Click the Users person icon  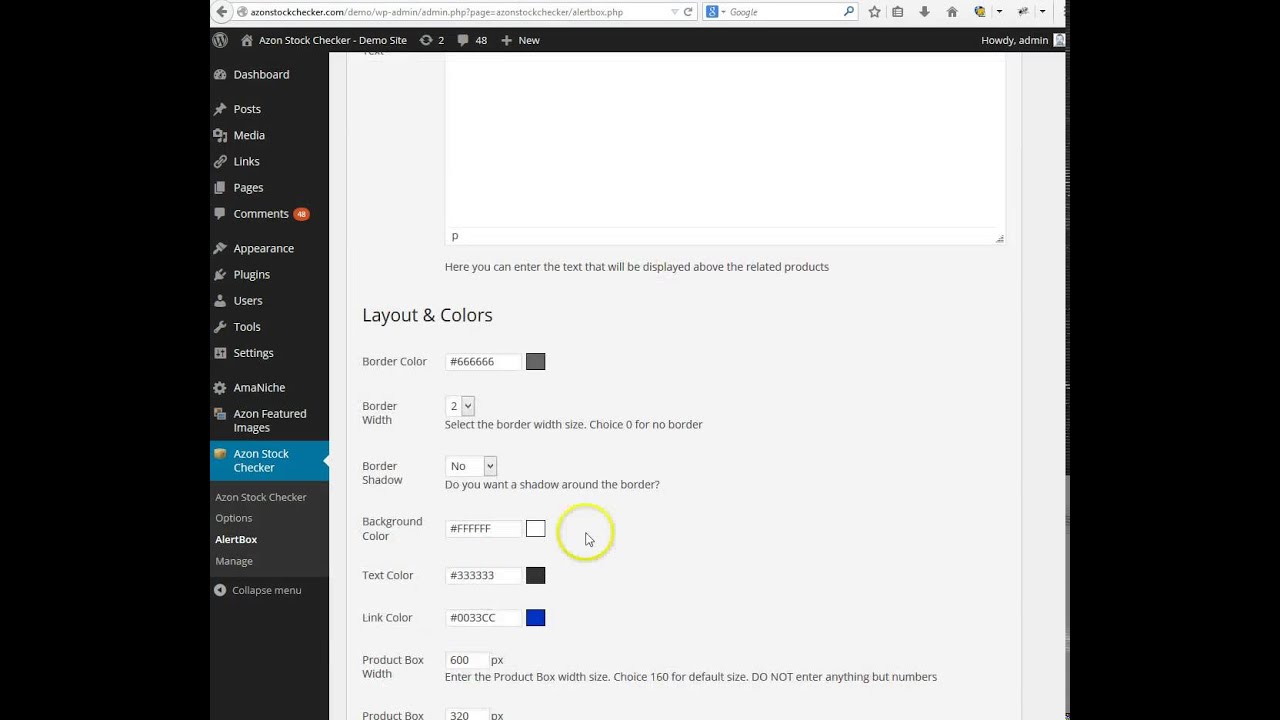(220, 300)
